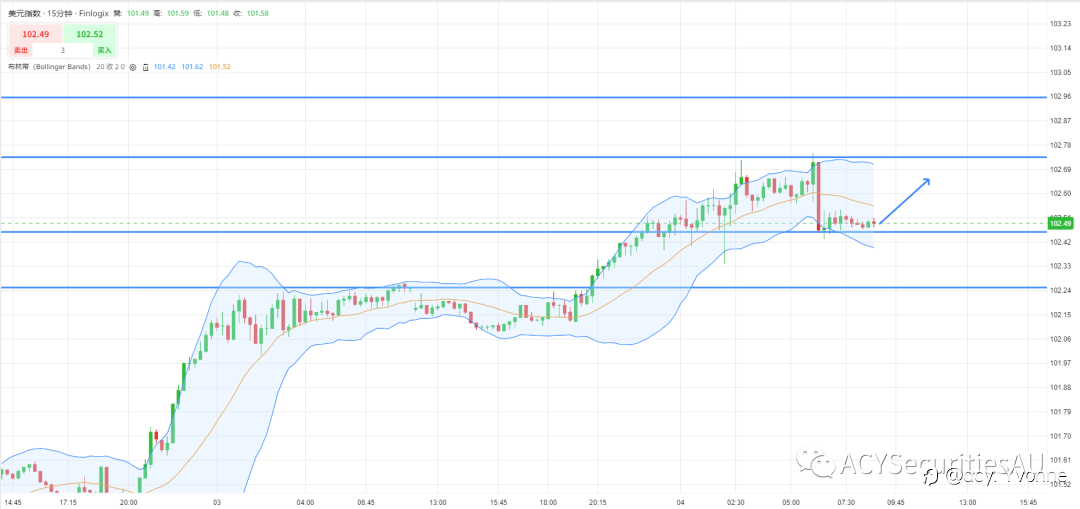The image size is (1080, 509).
Task: Click time axis label 20:15
Action: click(597, 502)
